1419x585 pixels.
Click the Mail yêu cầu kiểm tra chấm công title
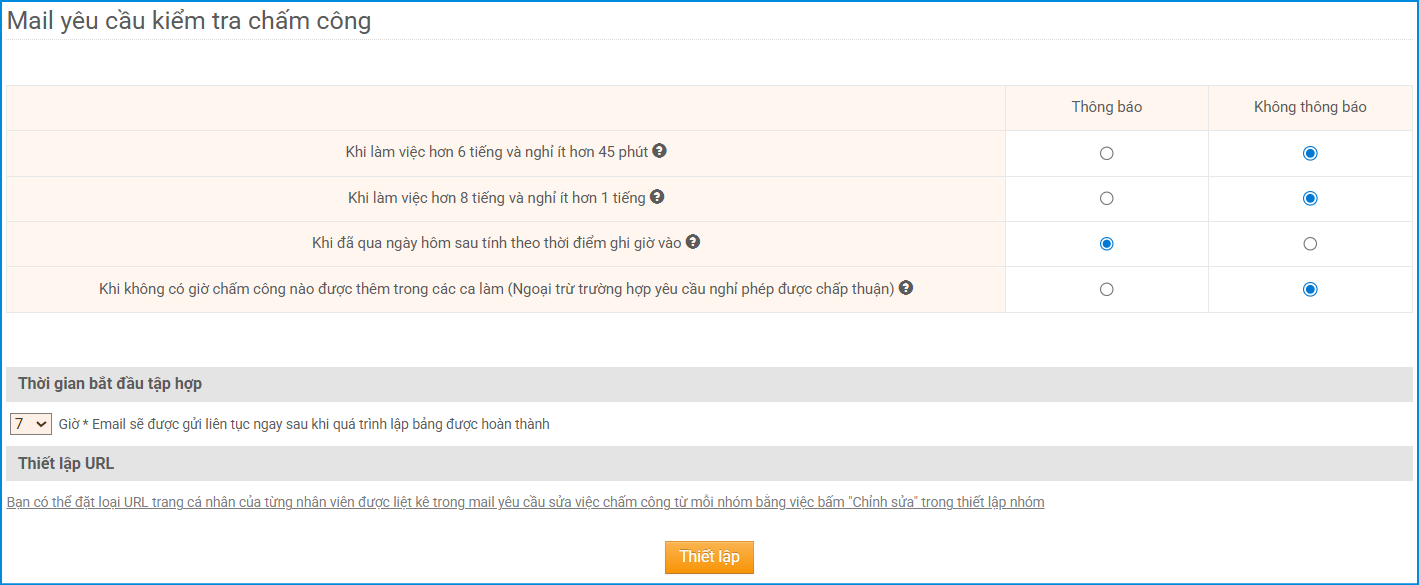[x=189, y=21]
